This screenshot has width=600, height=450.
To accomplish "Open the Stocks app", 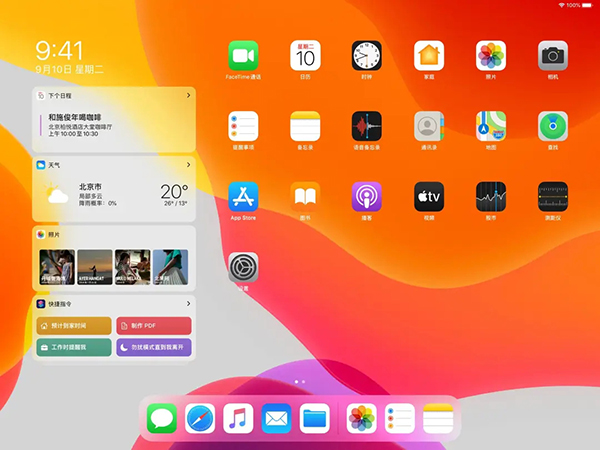I will coord(491,196).
